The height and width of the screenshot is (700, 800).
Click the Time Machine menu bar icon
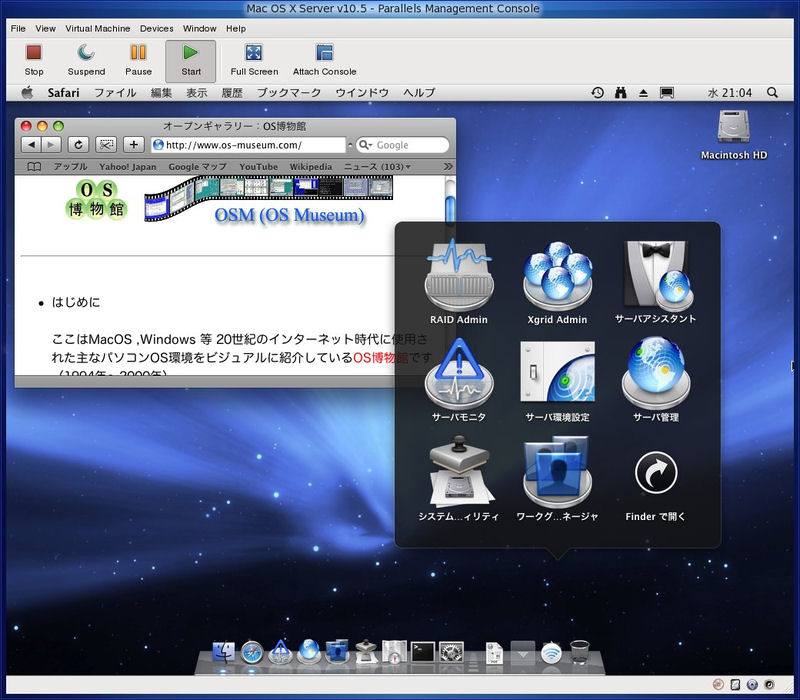[597, 92]
